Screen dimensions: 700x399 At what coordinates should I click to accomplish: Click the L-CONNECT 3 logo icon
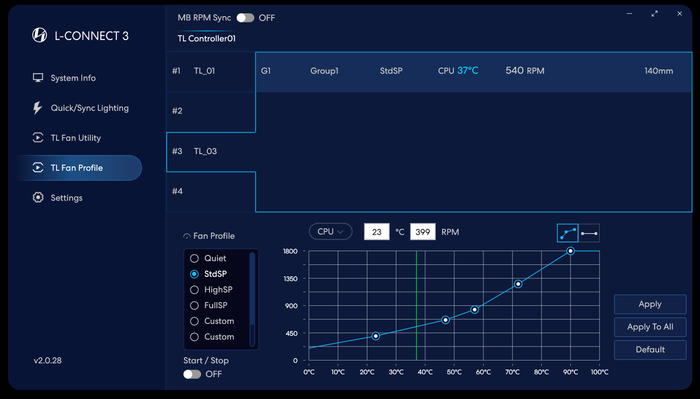[39, 35]
